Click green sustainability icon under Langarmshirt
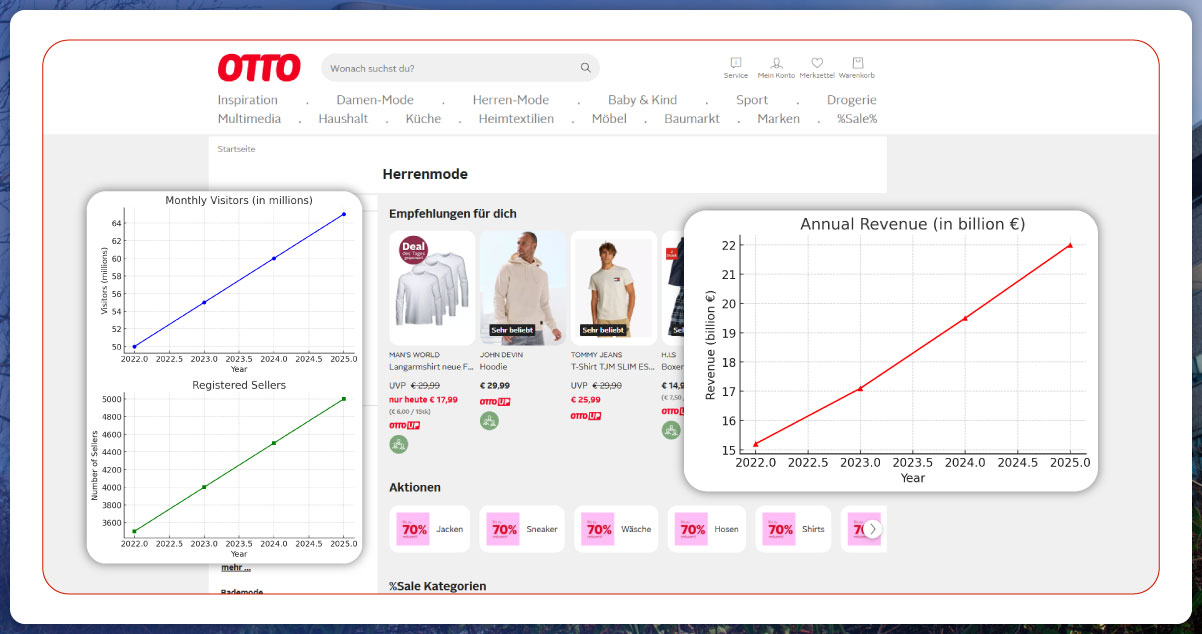The height and width of the screenshot is (634, 1202). coord(399,444)
